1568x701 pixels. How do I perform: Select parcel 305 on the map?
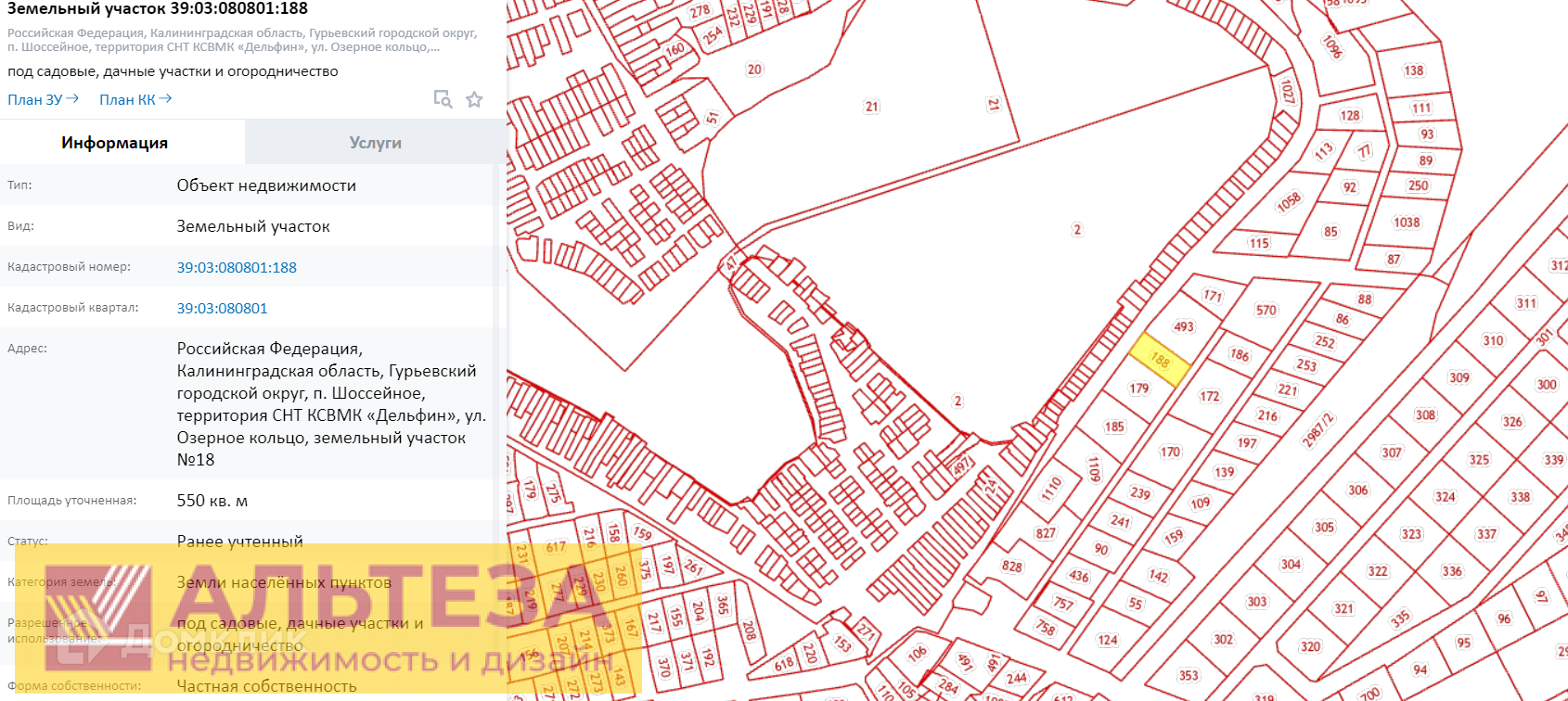tap(1324, 527)
